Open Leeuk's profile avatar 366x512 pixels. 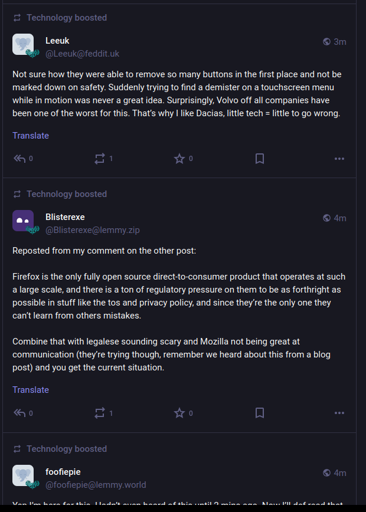tap(23, 44)
